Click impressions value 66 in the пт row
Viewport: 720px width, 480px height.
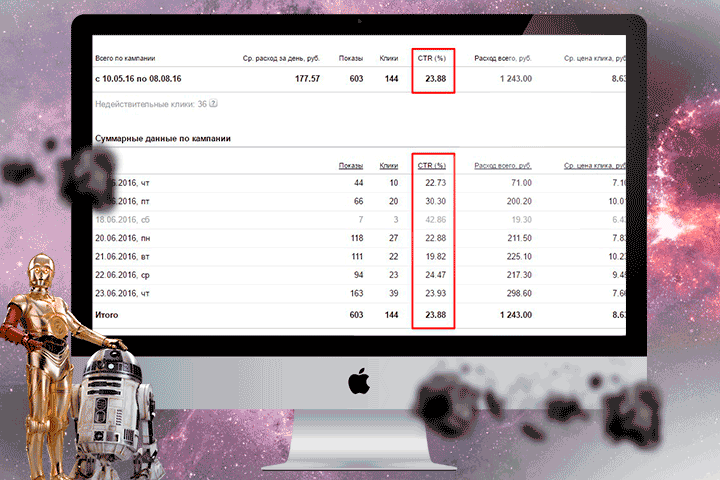[x=359, y=201]
